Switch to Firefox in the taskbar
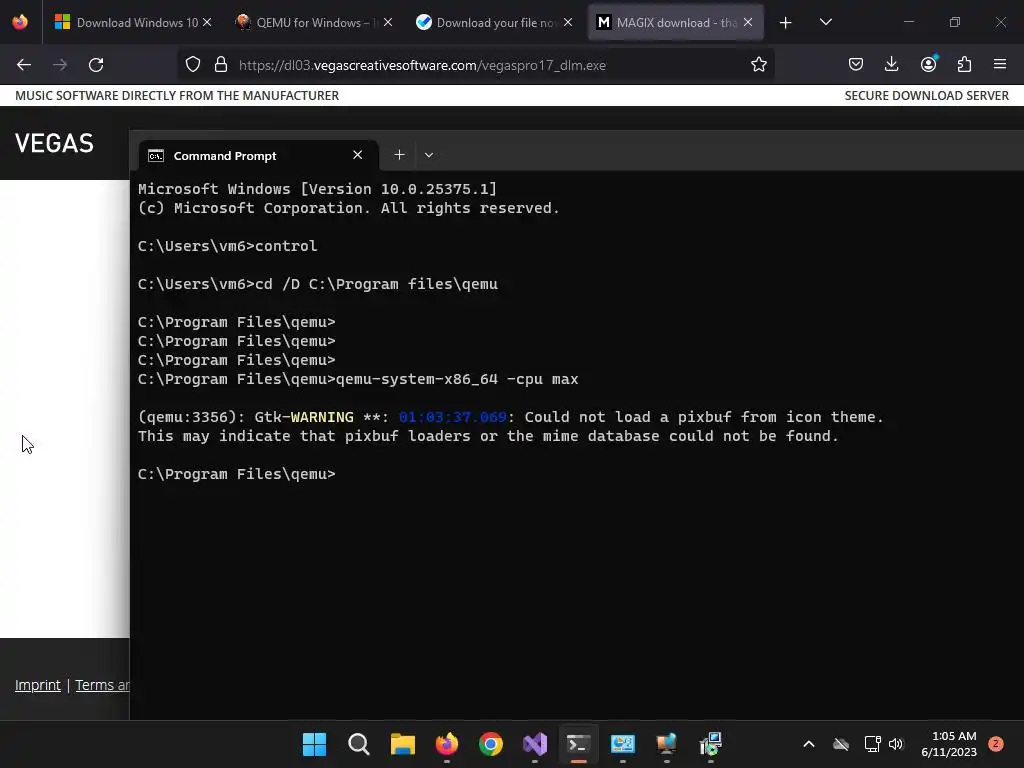The width and height of the screenshot is (1024, 768). [x=447, y=744]
